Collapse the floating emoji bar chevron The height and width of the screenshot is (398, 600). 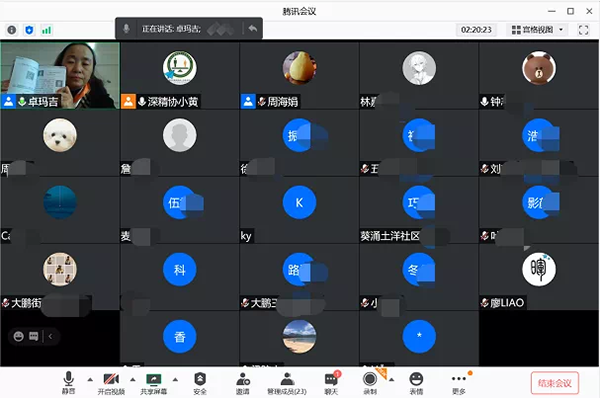pyautogui.click(x=50, y=336)
